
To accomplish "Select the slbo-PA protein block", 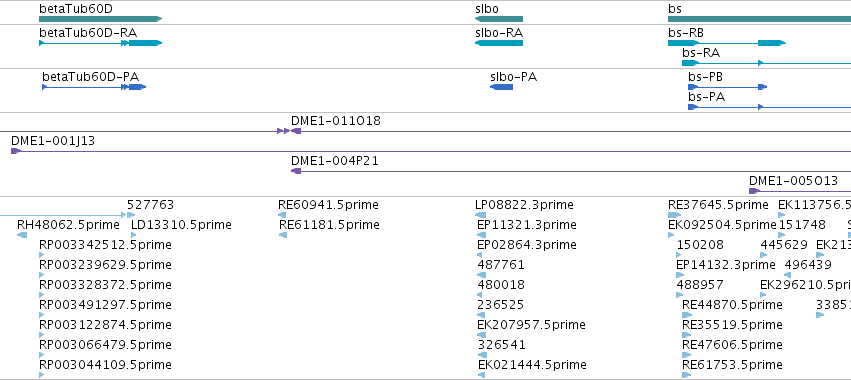I will coord(501,87).
